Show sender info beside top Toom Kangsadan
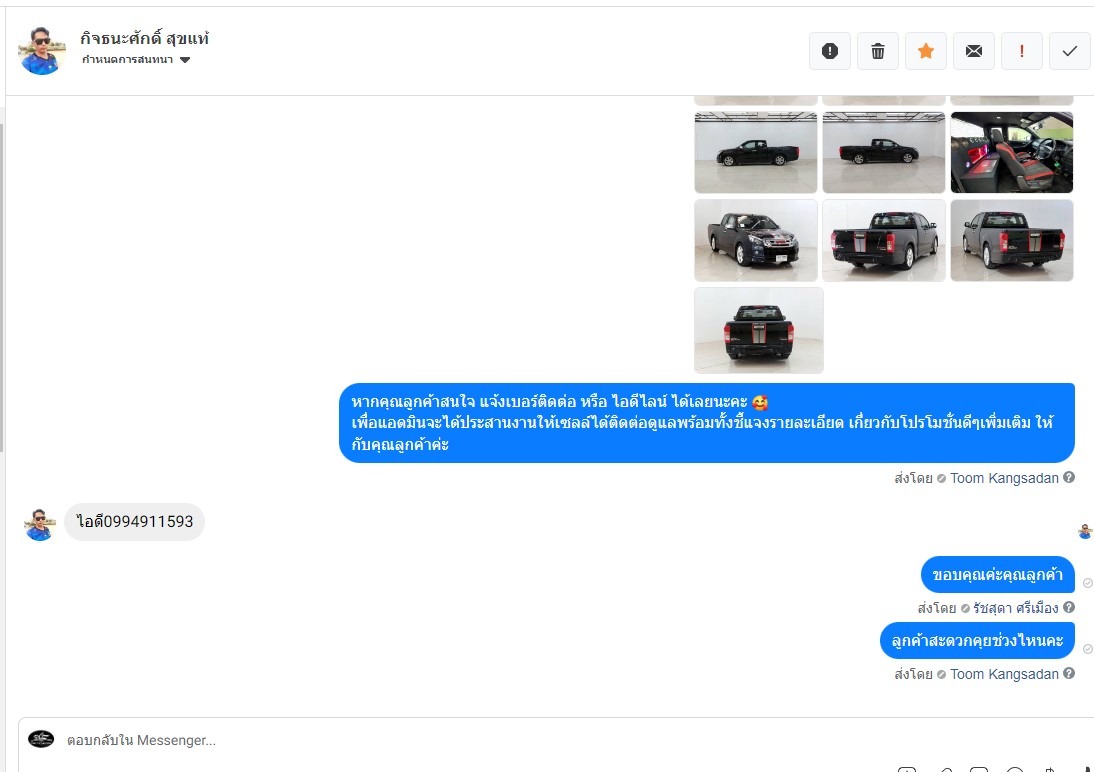This screenshot has height=772, width=1094. coord(1069,478)
